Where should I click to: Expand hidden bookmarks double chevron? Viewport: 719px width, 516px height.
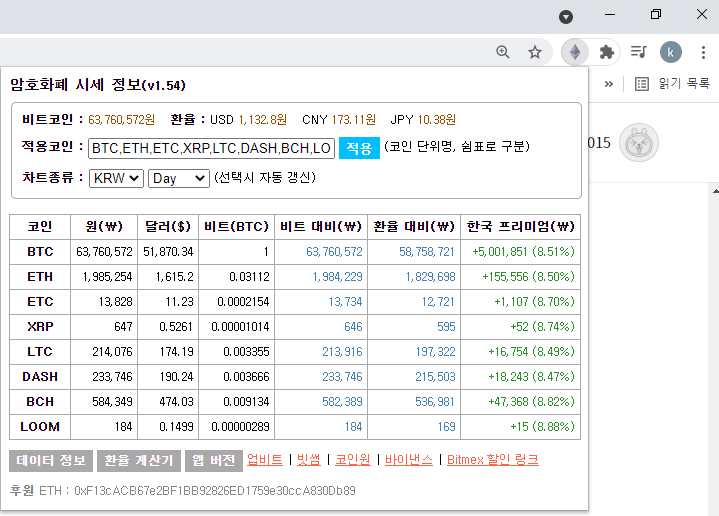tap(608, 84)
